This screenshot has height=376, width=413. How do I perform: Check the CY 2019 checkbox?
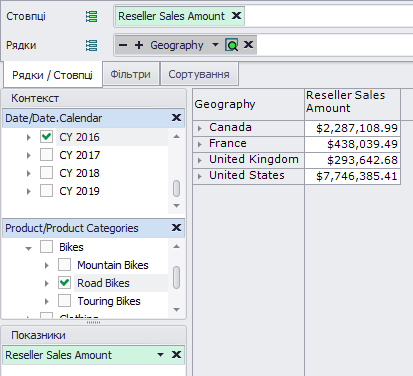(x=46, y=191)
